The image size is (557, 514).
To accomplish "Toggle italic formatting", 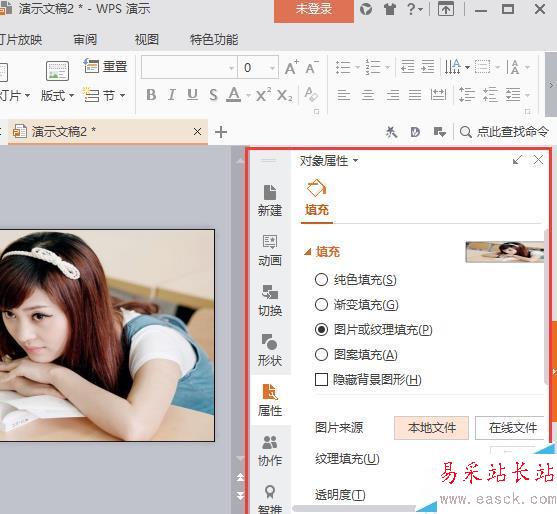I will 172,95.
